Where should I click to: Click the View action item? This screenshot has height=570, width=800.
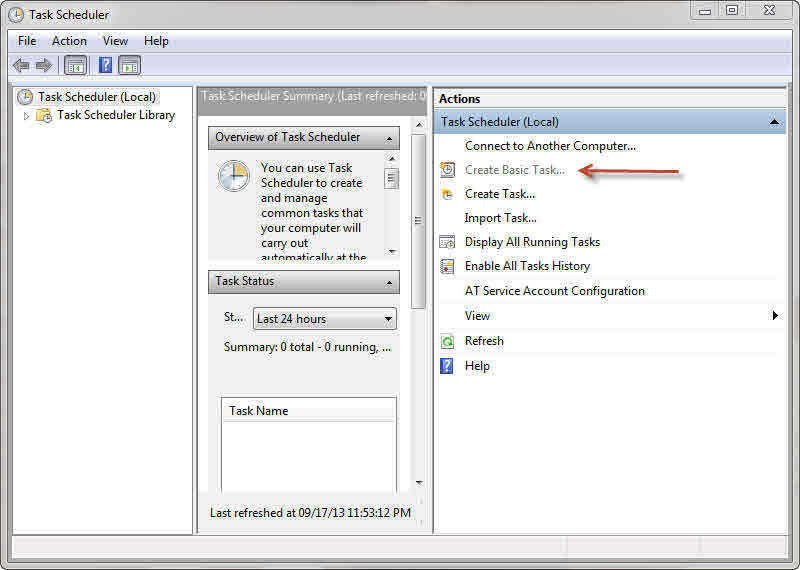[x=477, y=316]
